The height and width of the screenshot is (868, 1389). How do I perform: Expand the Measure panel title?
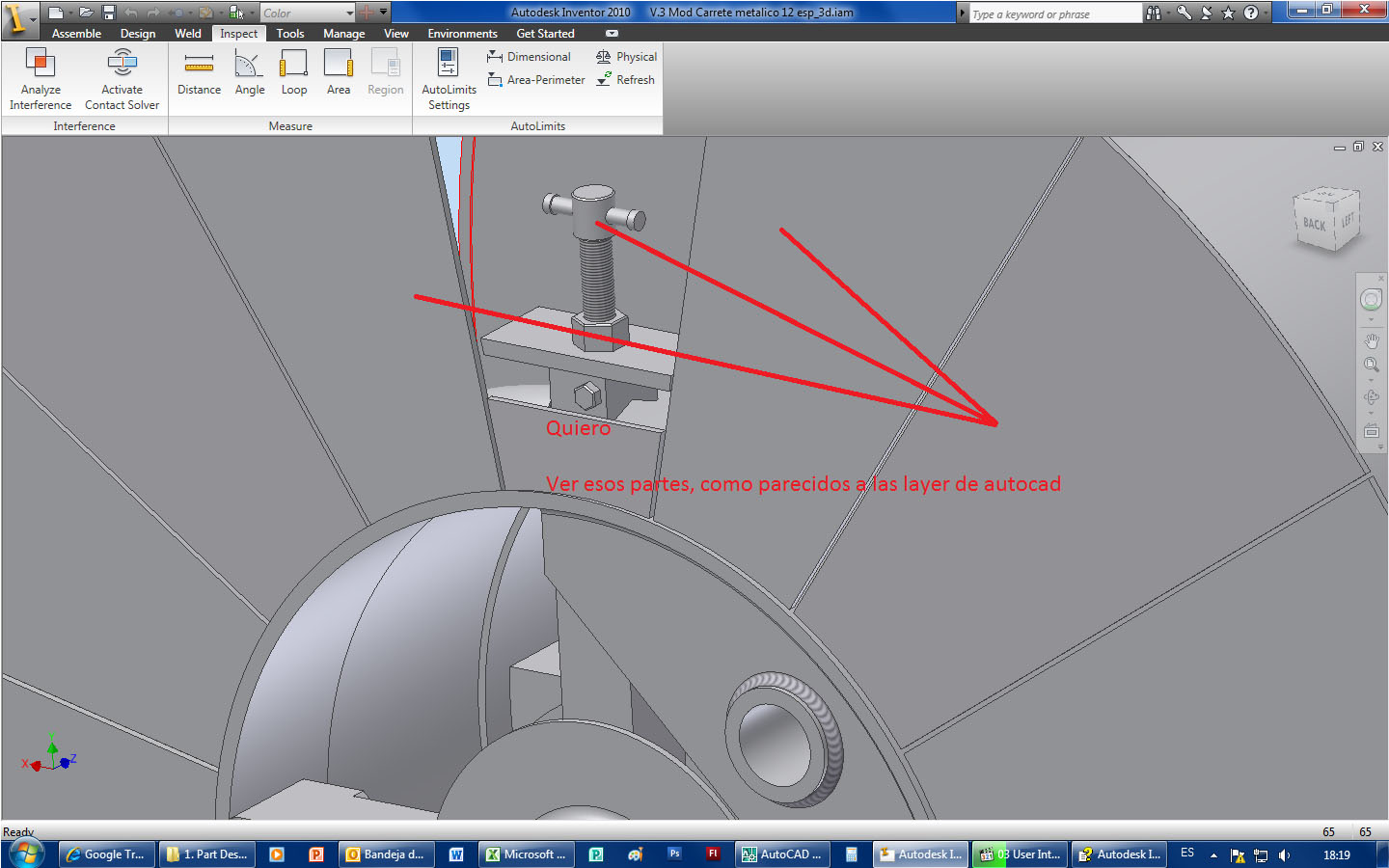click(x=290, y=126)
